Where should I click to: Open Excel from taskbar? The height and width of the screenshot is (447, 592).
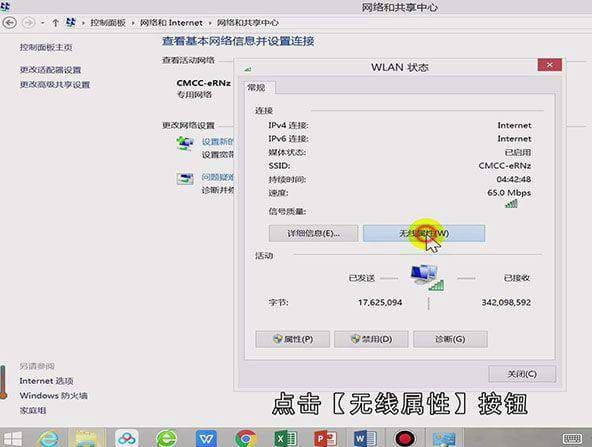coord(285,439)
